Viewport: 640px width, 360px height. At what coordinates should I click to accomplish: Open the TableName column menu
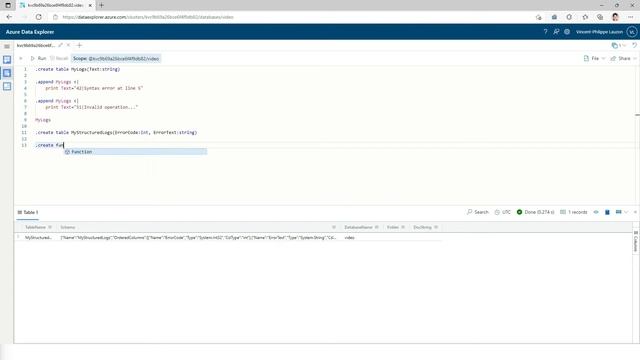(x=50, y=227)
